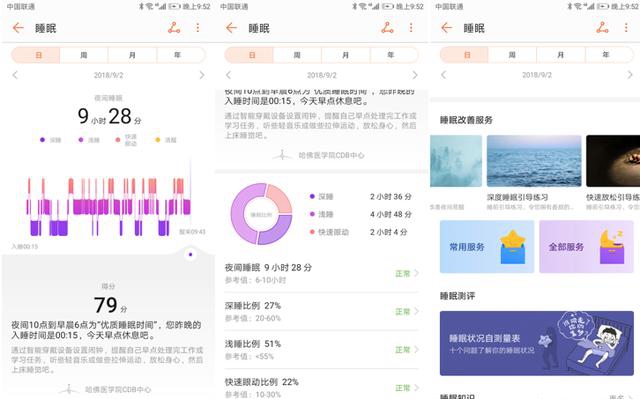Open the share icon in the middle sleep screen
Image resolution: width=640 pixels, height=399 pixels.
tap(387, 28)
